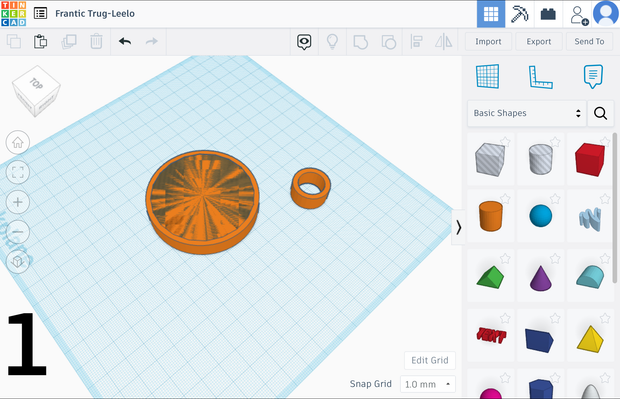Image resolution: width=620 pixels, height=399 pixels.
Task: Invite a collaborator with the add-person icon
Action: (578, 15)
